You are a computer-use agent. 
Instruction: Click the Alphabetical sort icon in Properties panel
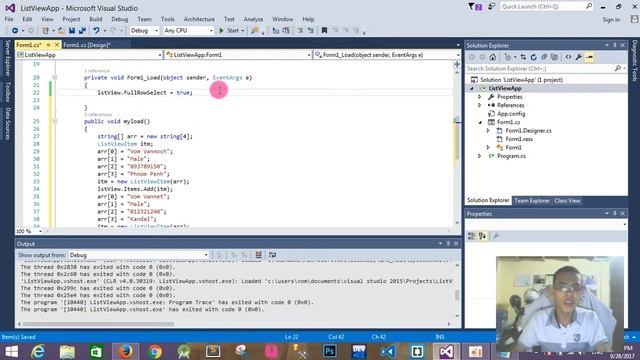482,236
